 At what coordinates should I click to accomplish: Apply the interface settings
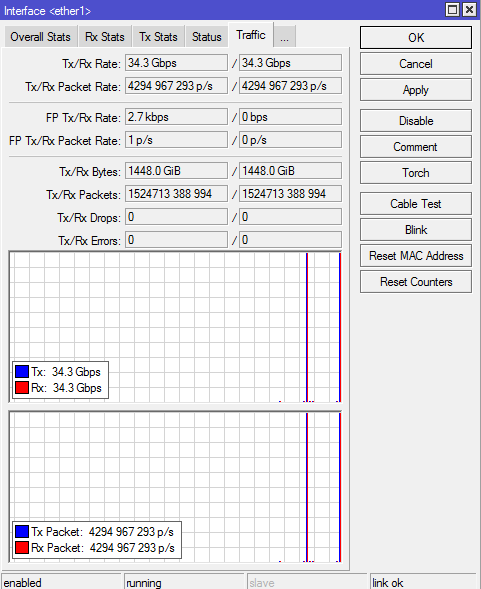(x=416, y=90)
